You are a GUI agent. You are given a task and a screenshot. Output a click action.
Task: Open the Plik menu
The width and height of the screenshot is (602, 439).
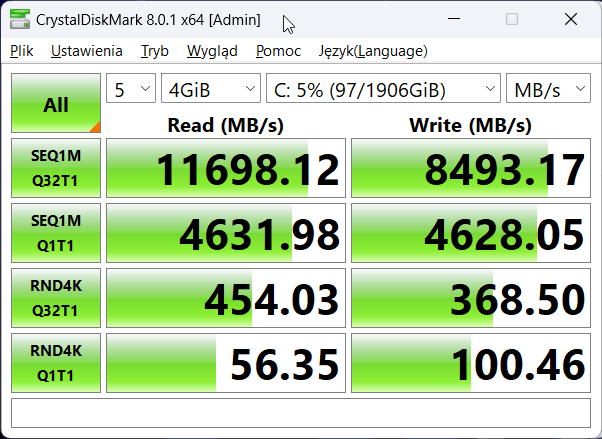(x=21, y=51)
